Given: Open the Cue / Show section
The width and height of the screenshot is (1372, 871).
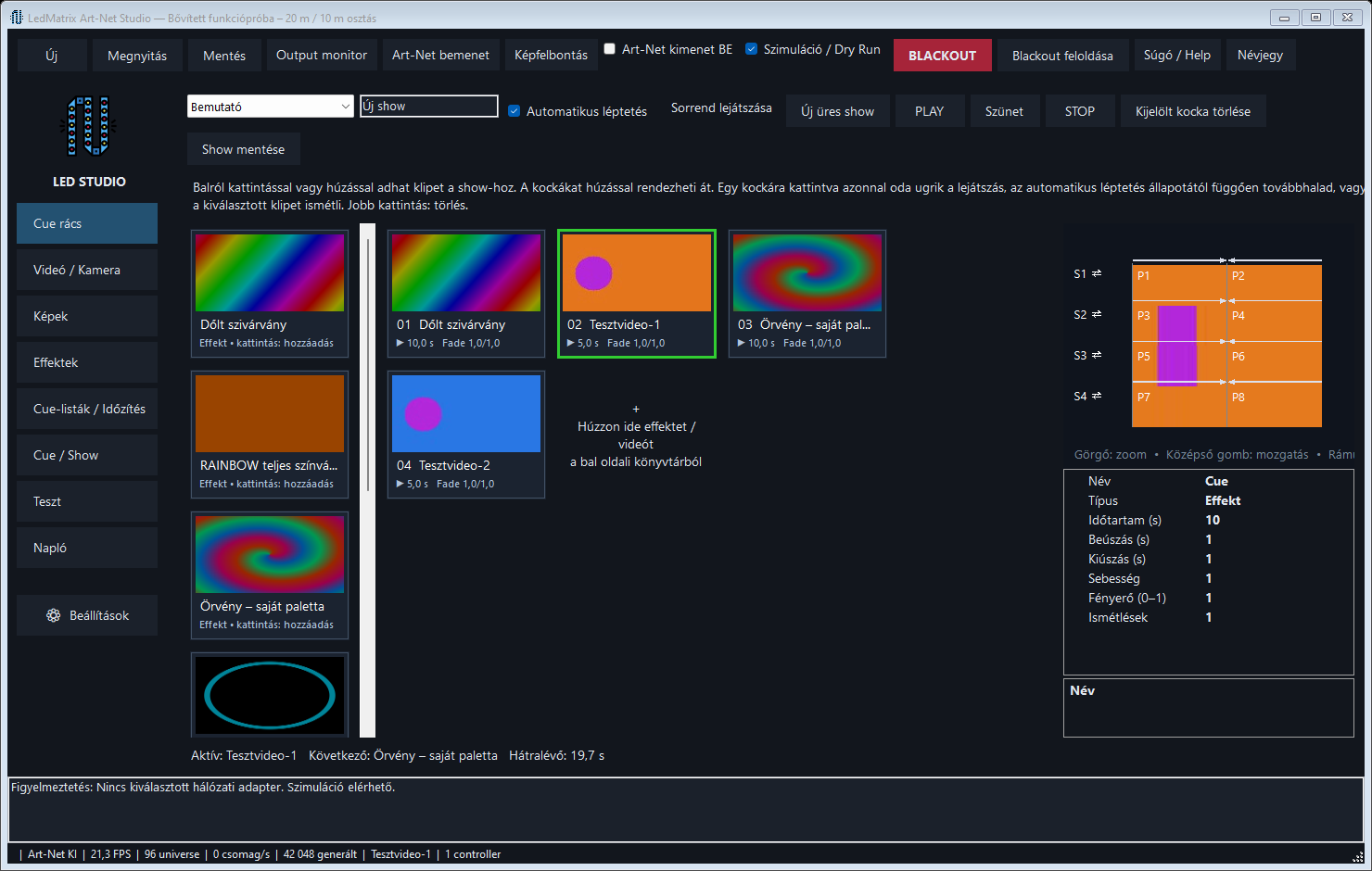Looking at the screenshot, I should click(x=87, y=455).
